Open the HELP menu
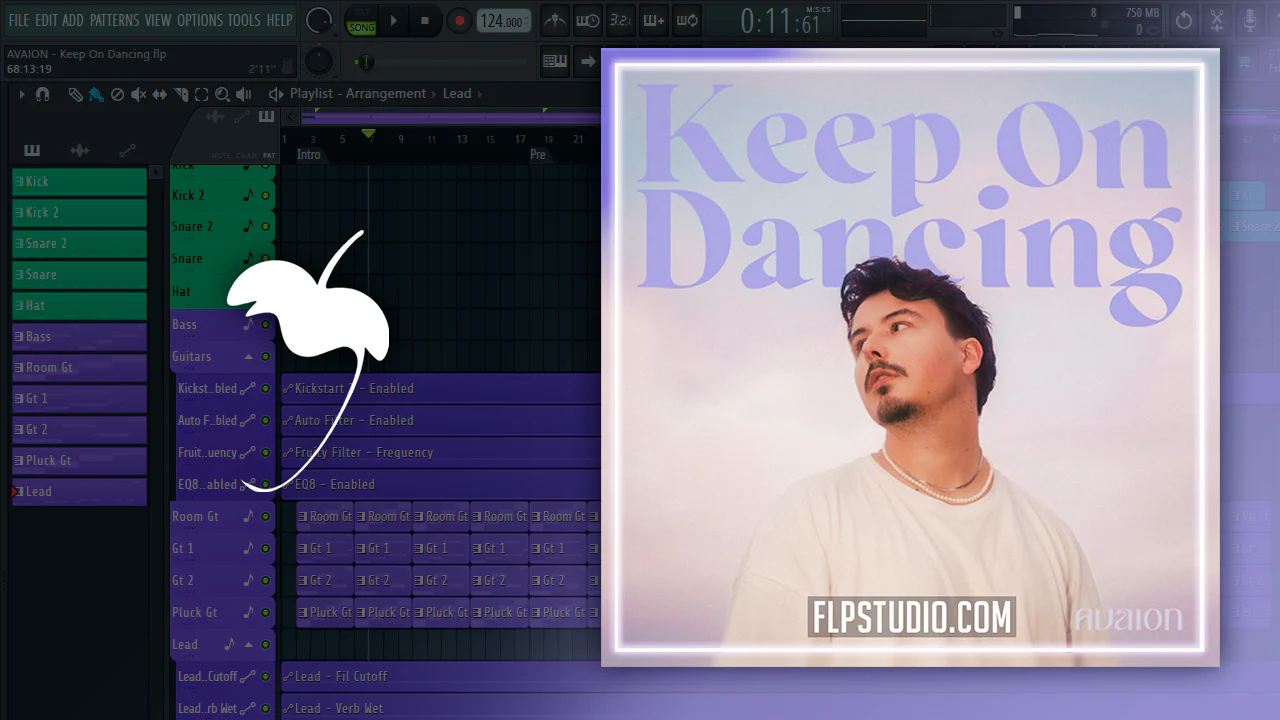The width and height of the screenshot is (1280, 720). tap(280, 20)
